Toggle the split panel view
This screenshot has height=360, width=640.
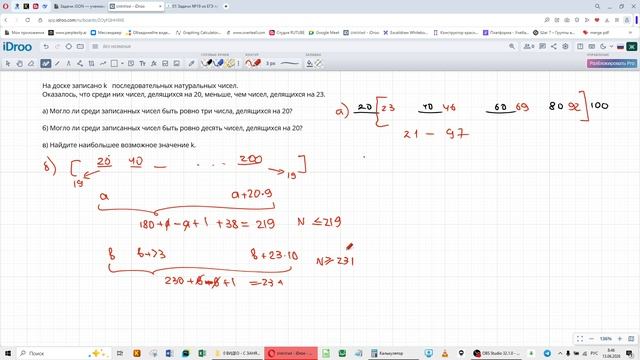click(580, 47)
